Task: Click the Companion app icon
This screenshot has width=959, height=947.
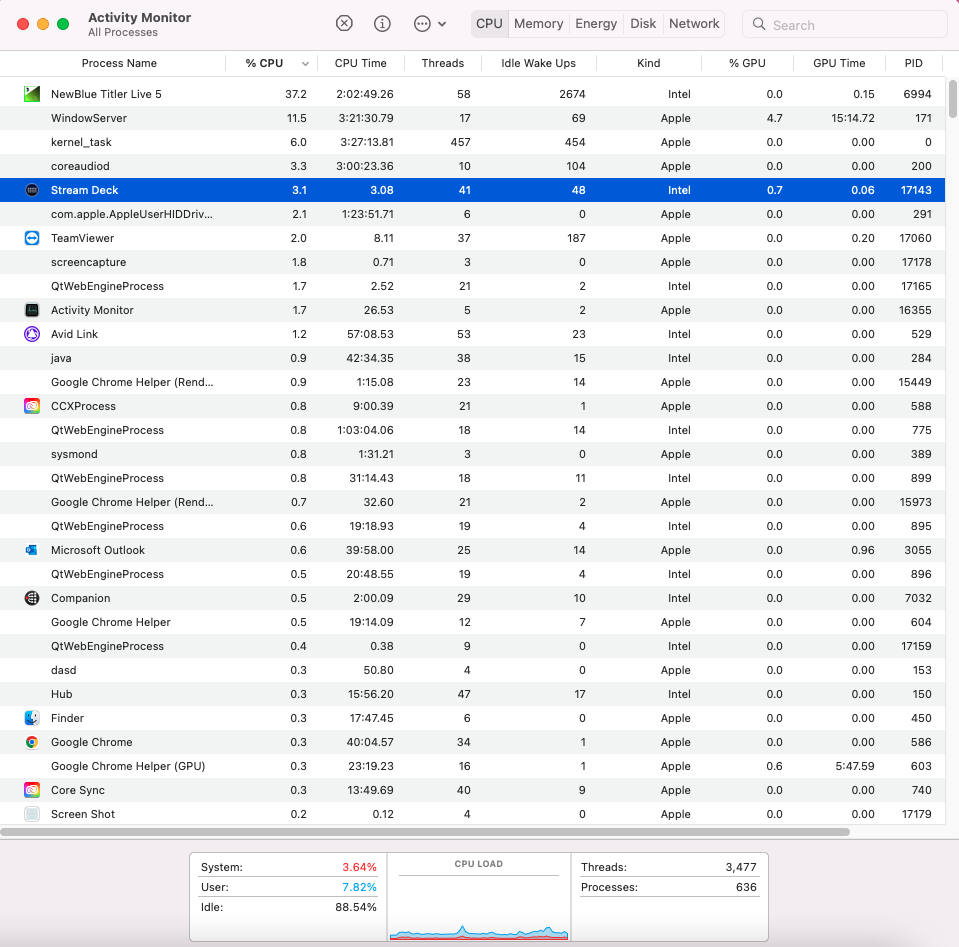Action: coord(30,598)
